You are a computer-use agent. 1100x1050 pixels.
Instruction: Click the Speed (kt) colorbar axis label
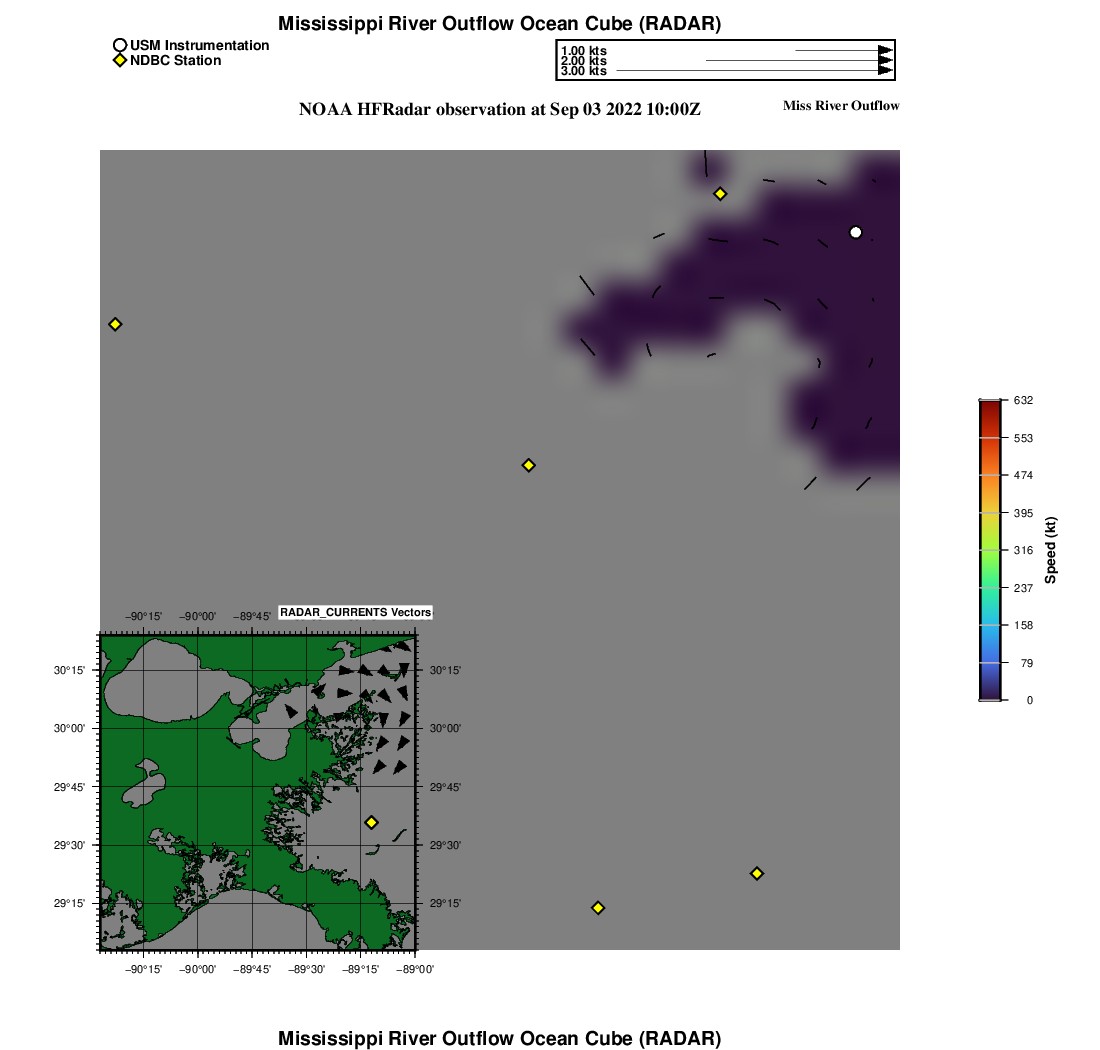1051,550
